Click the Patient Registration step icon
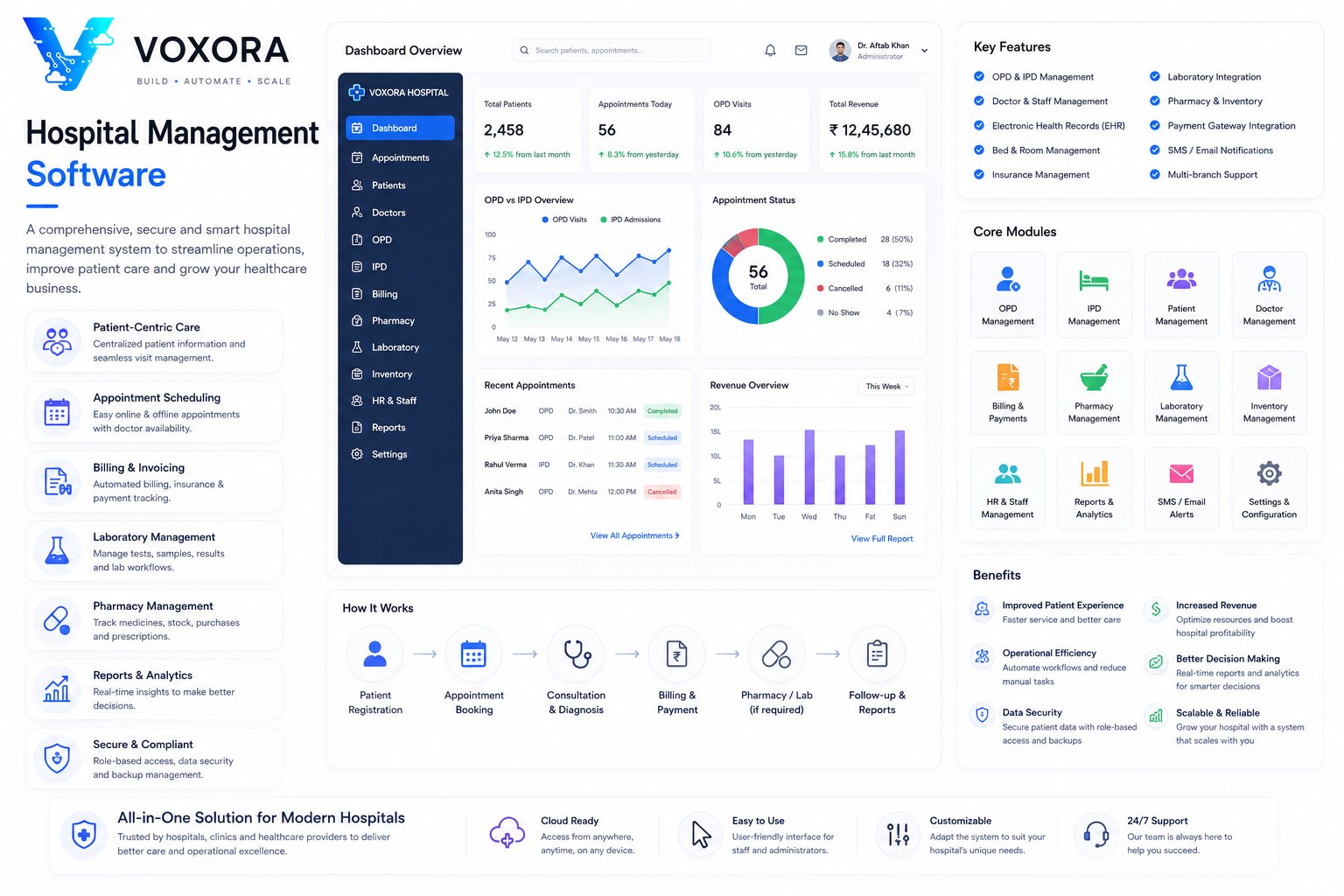This screenshot has width=1344, height=896. pos(375,654)
